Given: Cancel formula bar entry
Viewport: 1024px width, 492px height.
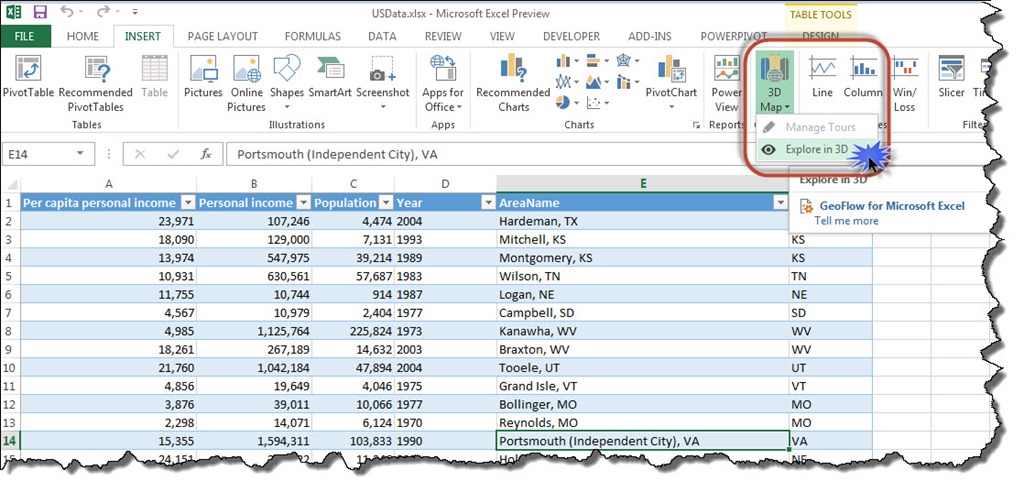Looking at the screenshot, I should click(x=139, y=154).
